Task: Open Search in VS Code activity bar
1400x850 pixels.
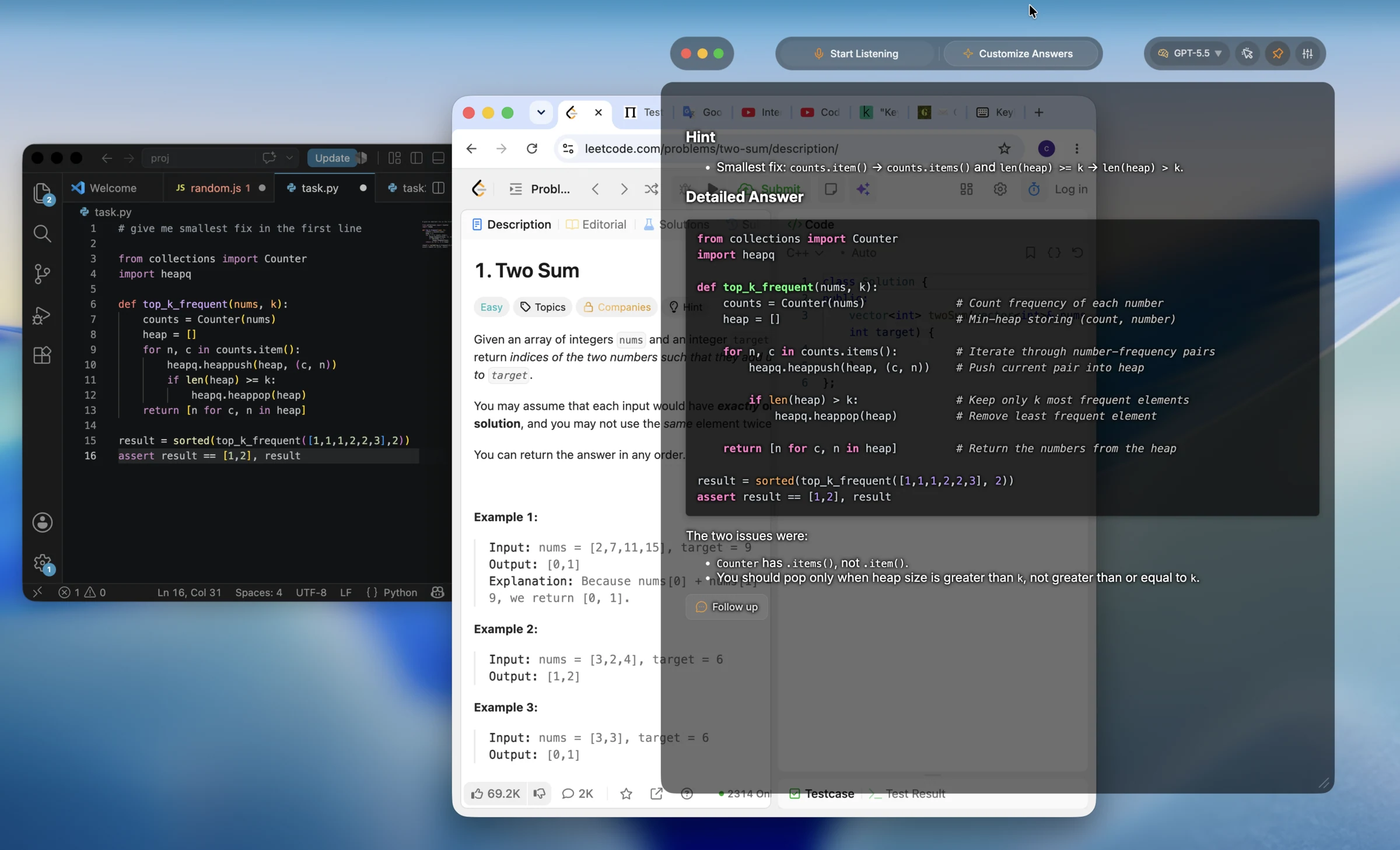Action: click(x=42, y=234)
